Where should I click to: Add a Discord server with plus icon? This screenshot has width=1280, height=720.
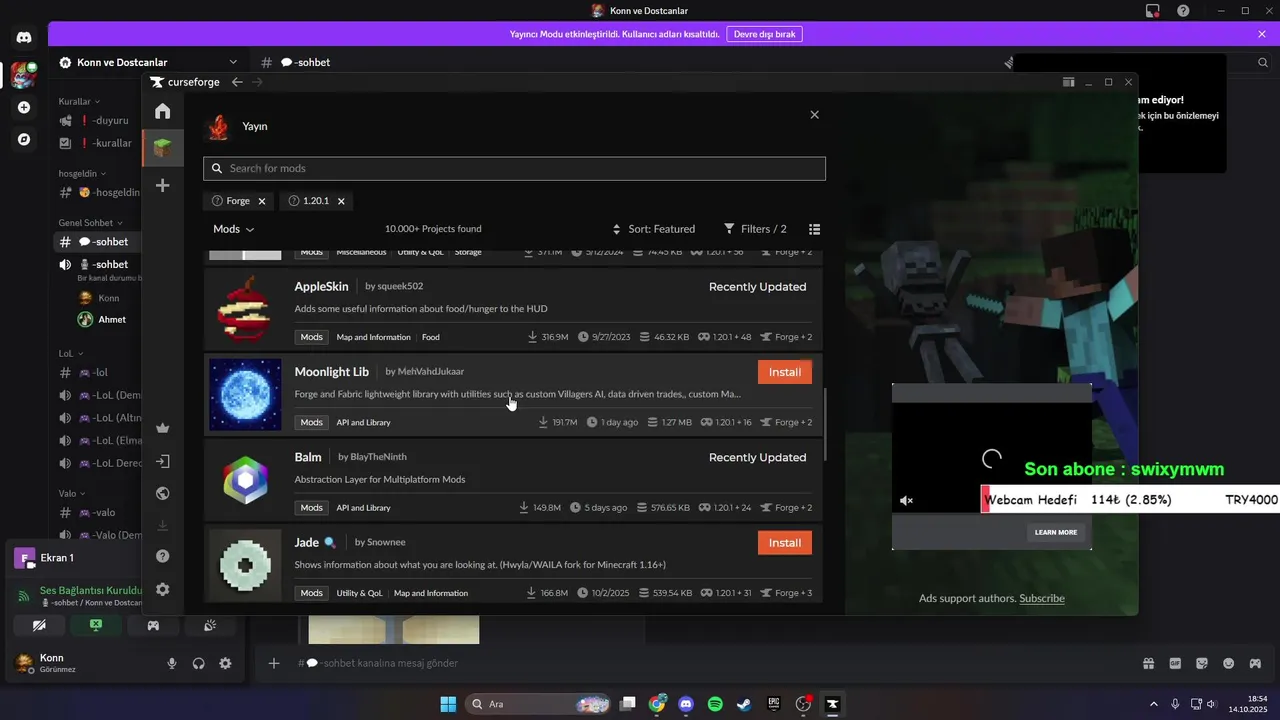(x=24, y=107)
